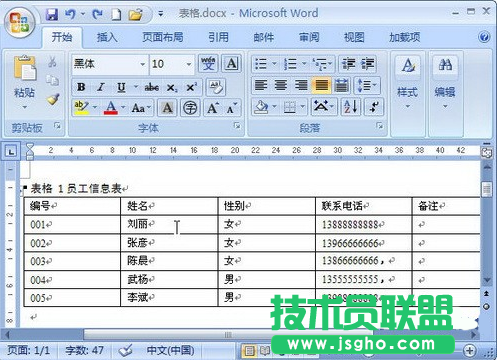
Task: Open the Office button menu
Action: pos(20,23)
